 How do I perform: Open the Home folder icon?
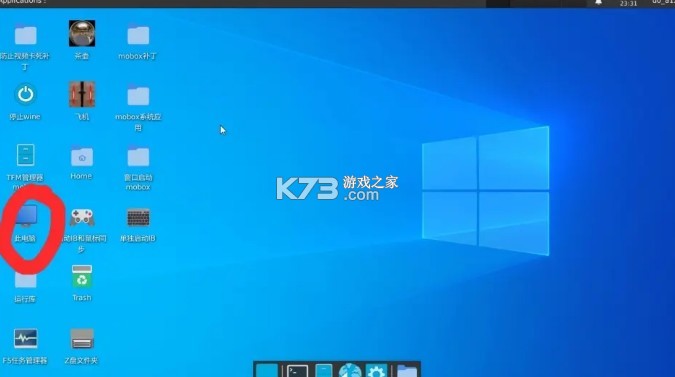tap(82, 157)
